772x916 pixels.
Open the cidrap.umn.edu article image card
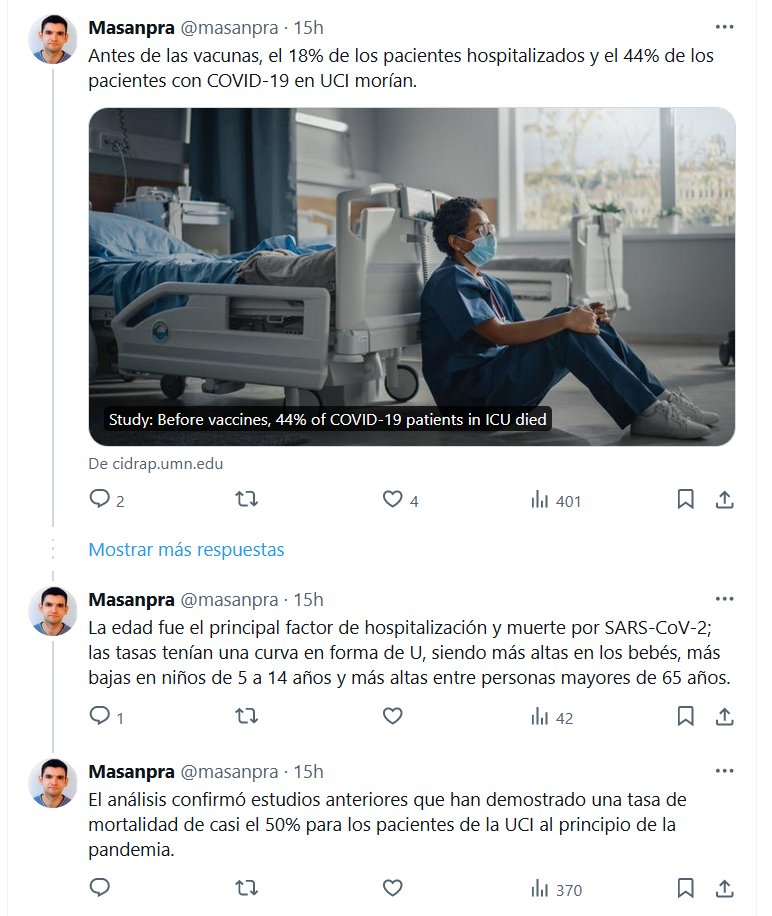[x=411, y=276]
